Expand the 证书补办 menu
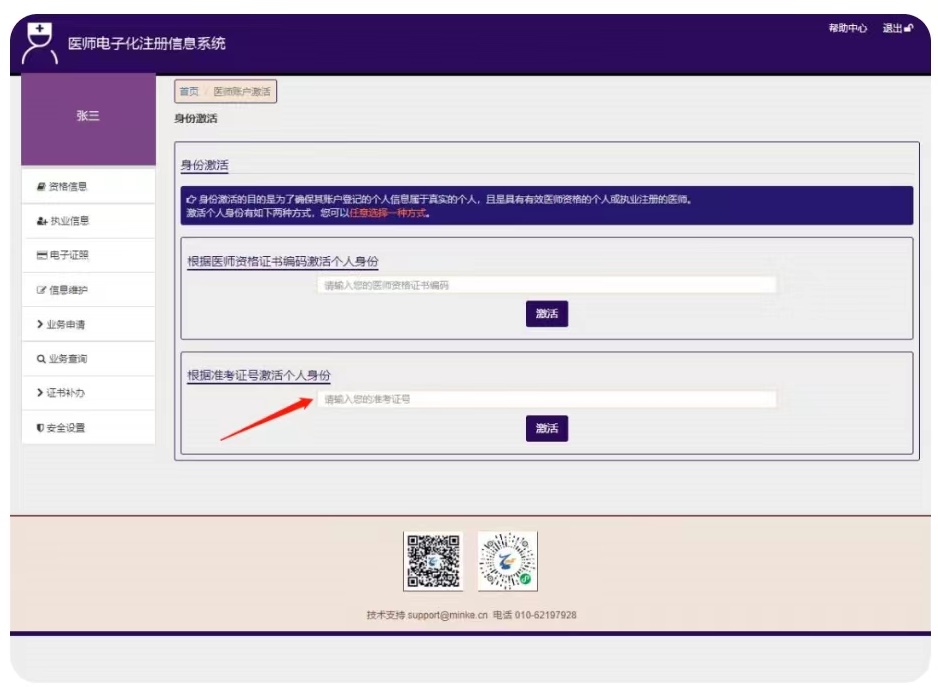Viewport: 938px width, 692px height. (x=68, y=393)
